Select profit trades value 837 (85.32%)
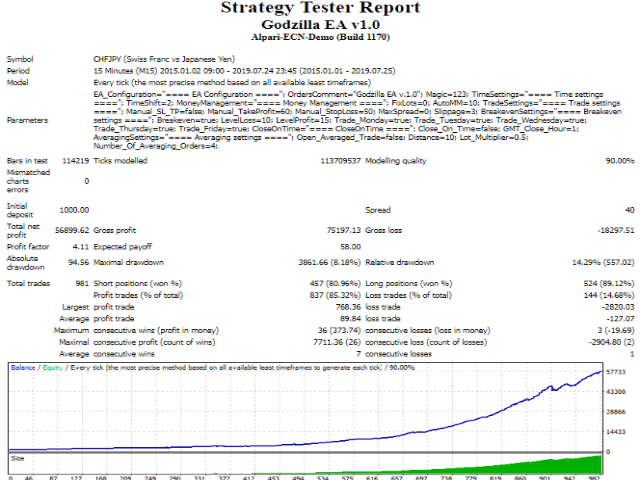 click(x=335, y=295)
